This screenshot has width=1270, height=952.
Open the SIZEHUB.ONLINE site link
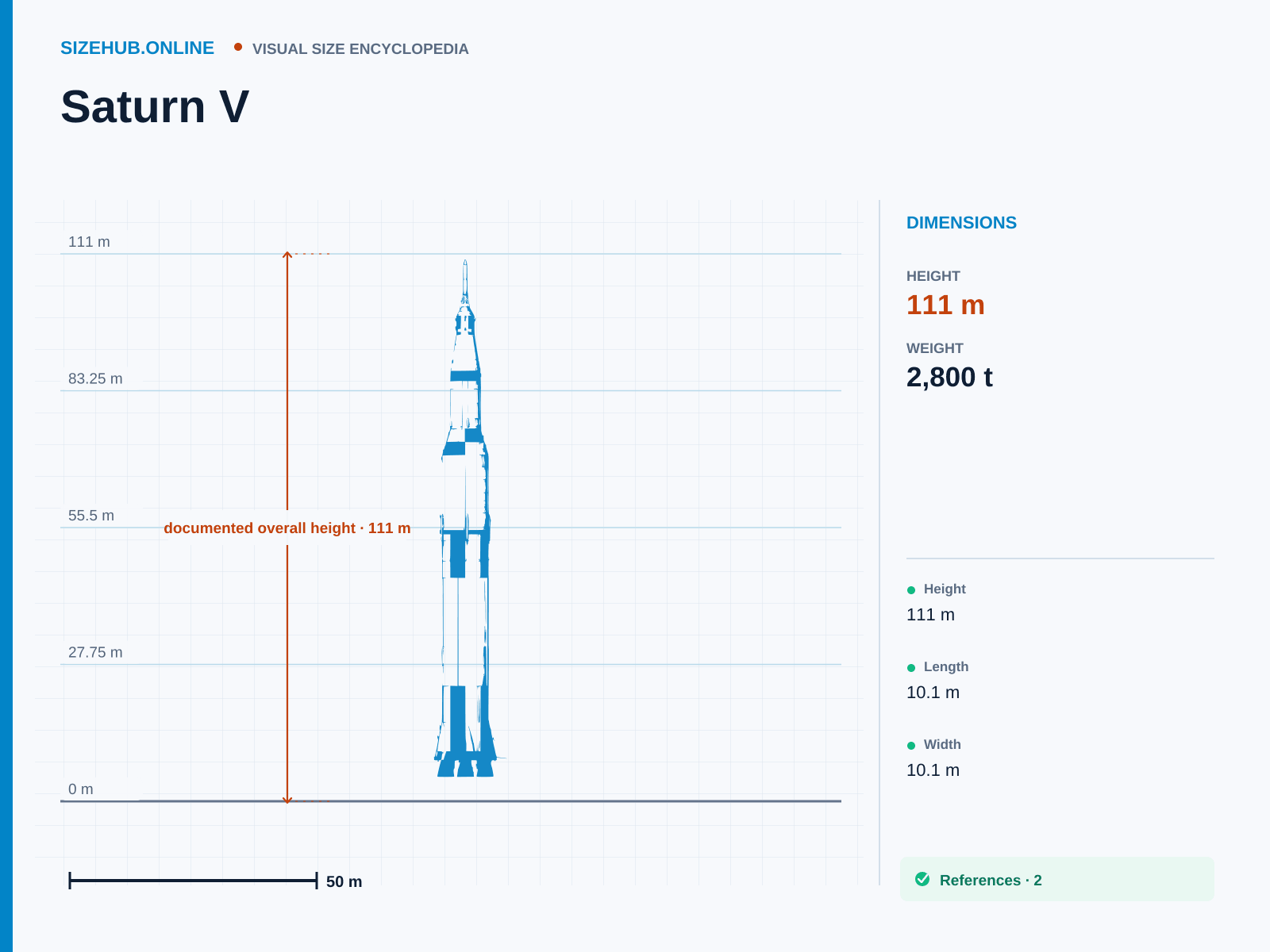137,48
